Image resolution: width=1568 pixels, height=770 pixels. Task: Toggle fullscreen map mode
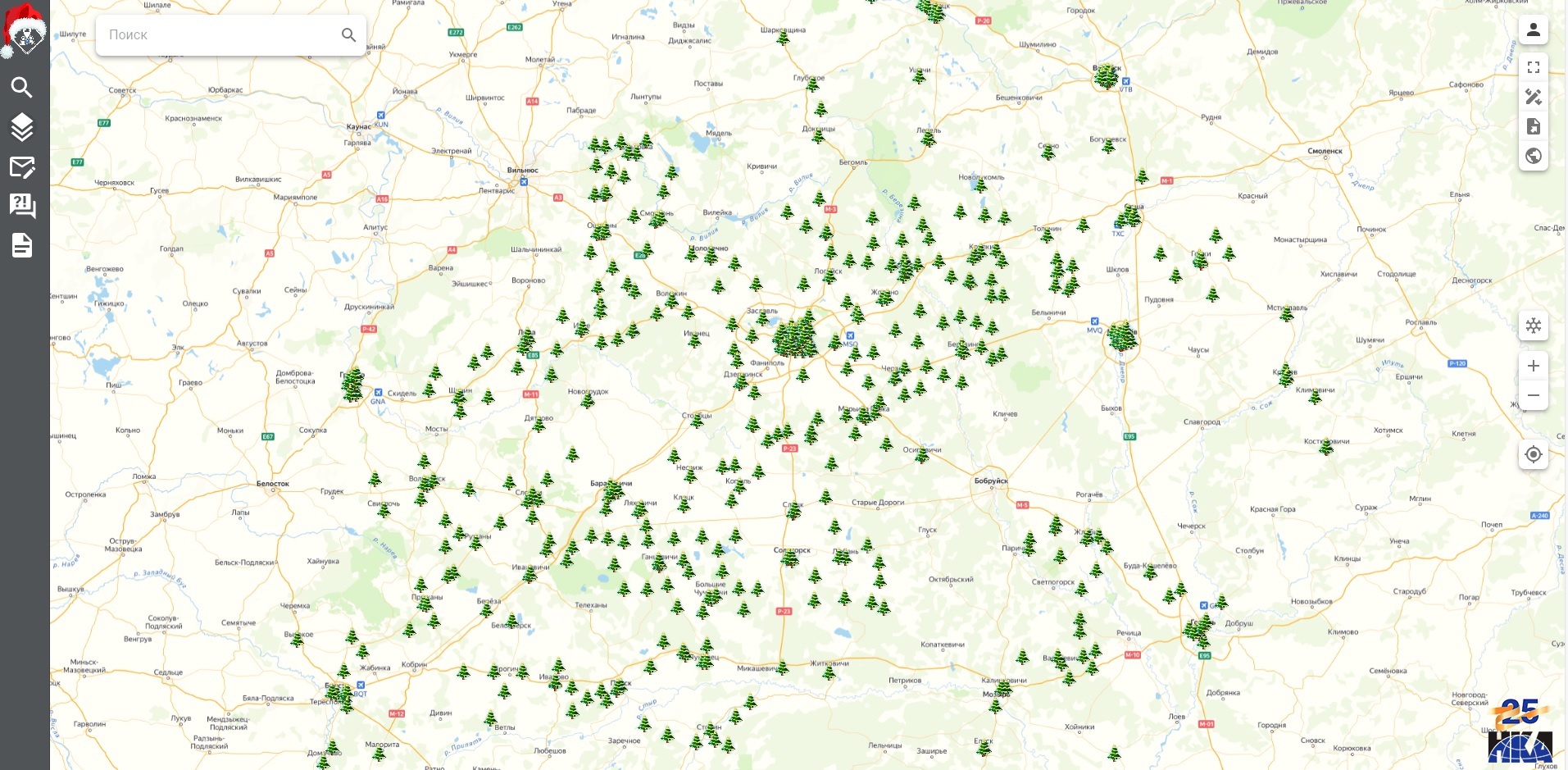[1533, 67]
